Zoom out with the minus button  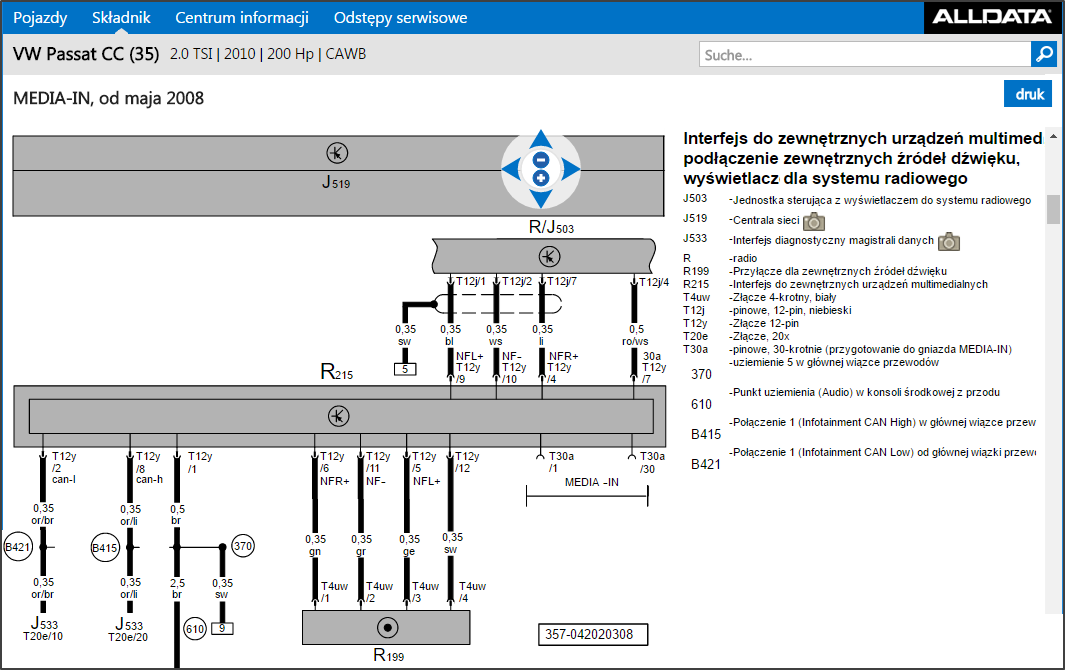tap(541, 160)
